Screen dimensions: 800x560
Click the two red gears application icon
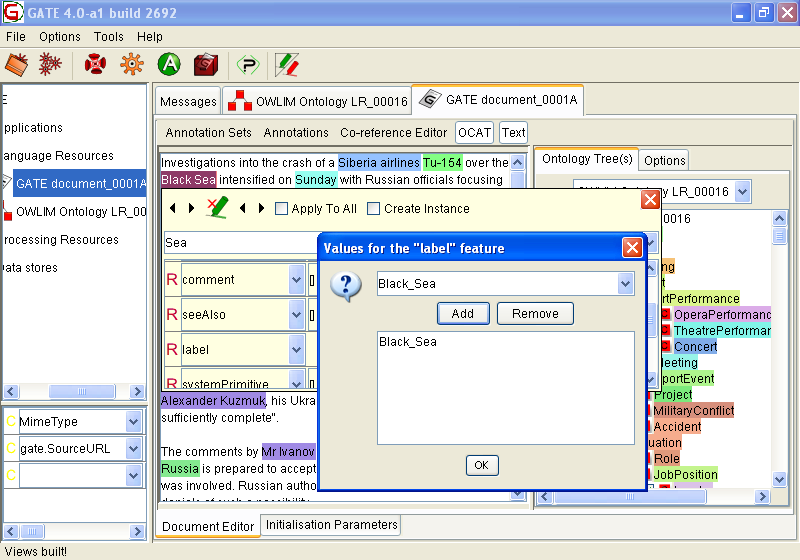click(x=49, y=65)
